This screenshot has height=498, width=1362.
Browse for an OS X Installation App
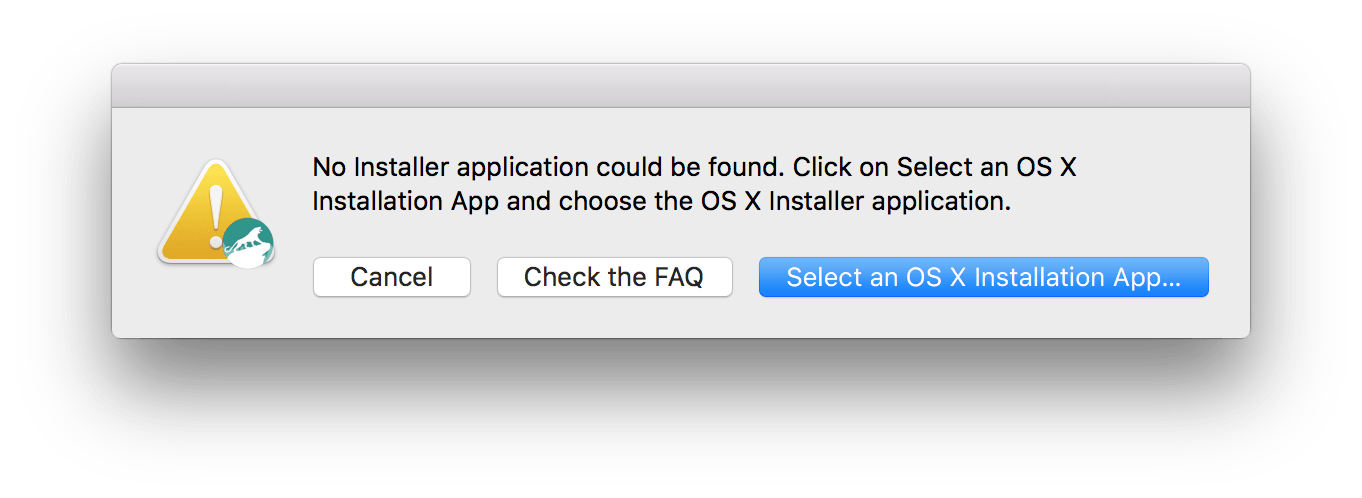(x=984, y=277)
